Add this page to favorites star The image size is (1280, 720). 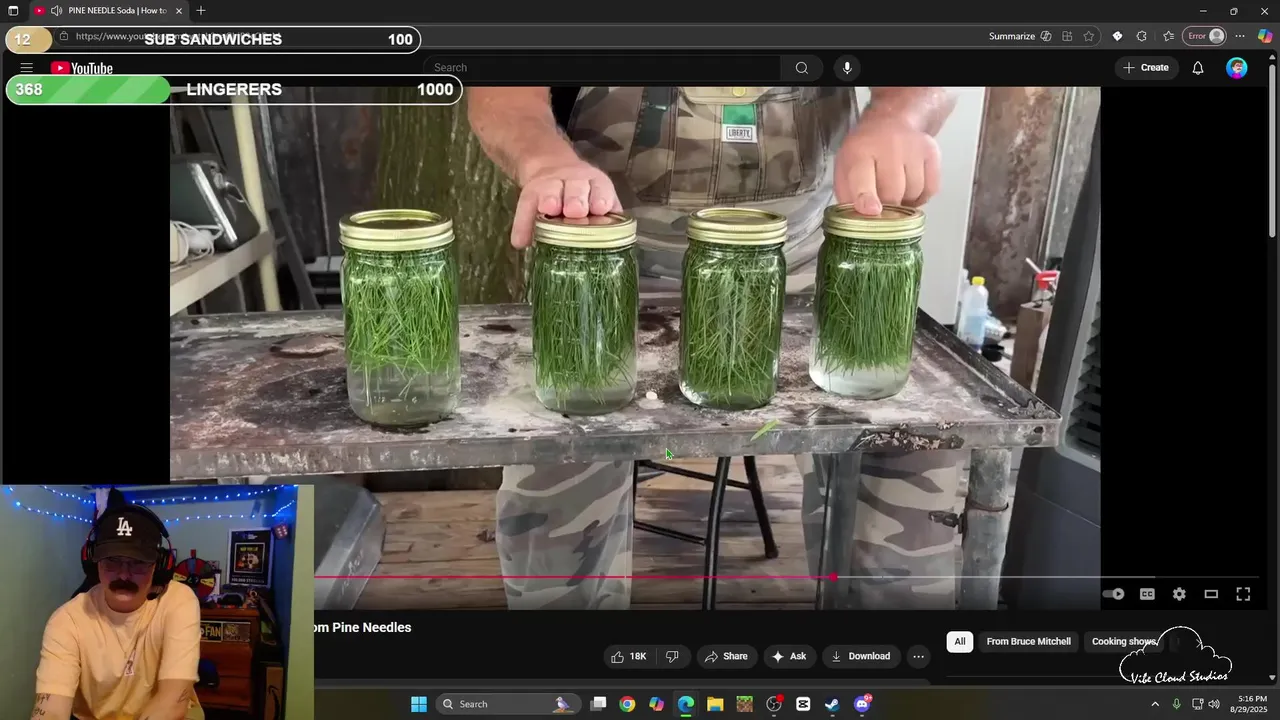tap(1089, 36)
